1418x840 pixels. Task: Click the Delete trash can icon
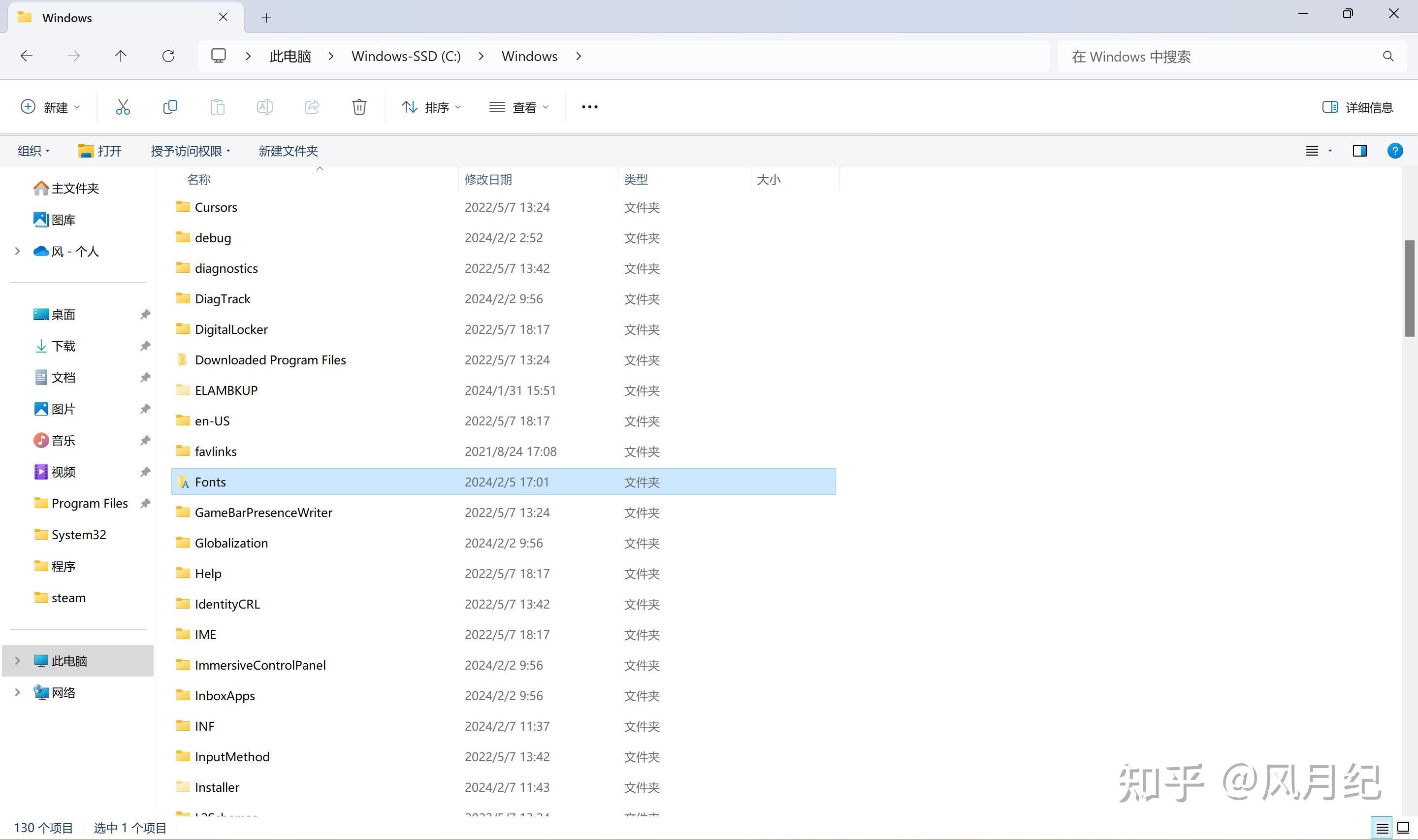359,107
